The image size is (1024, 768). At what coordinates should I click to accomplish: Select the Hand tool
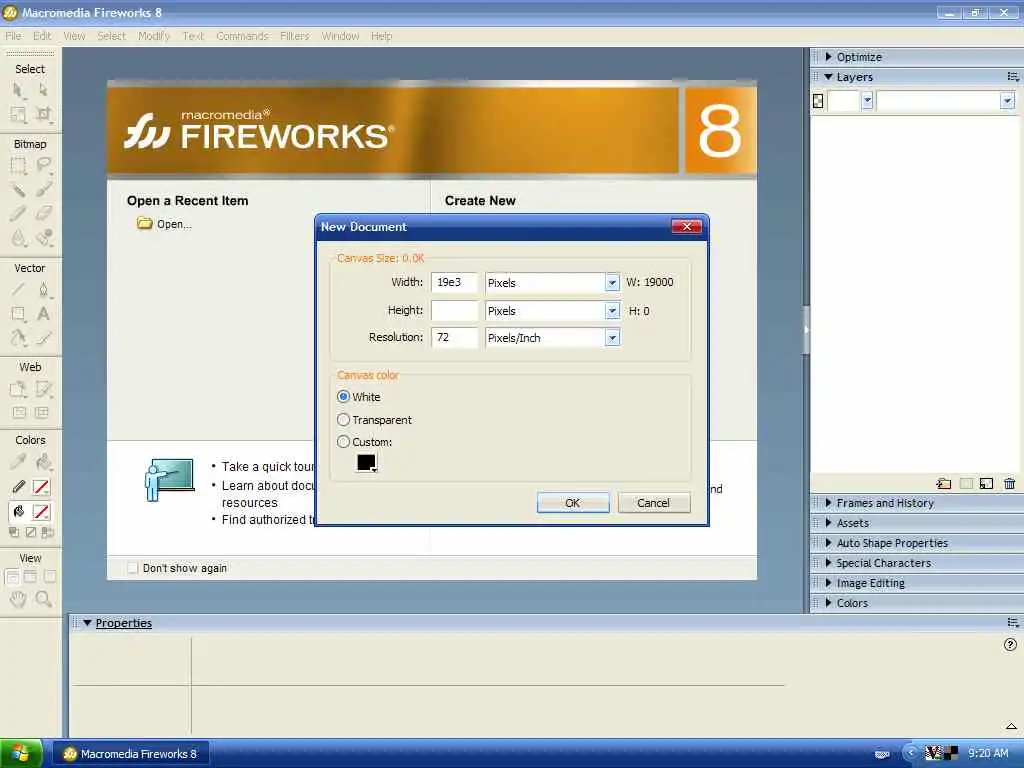coord(18,599)
